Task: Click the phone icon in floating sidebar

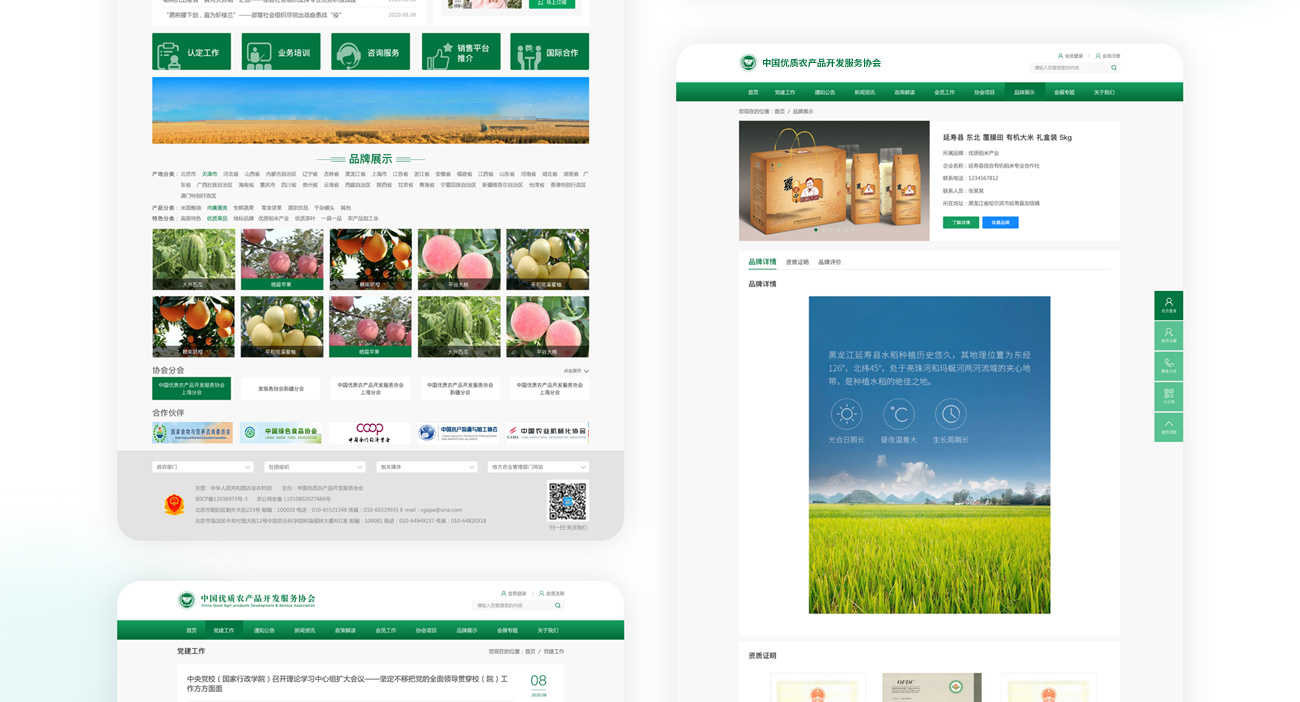Action: [1168, 366]
